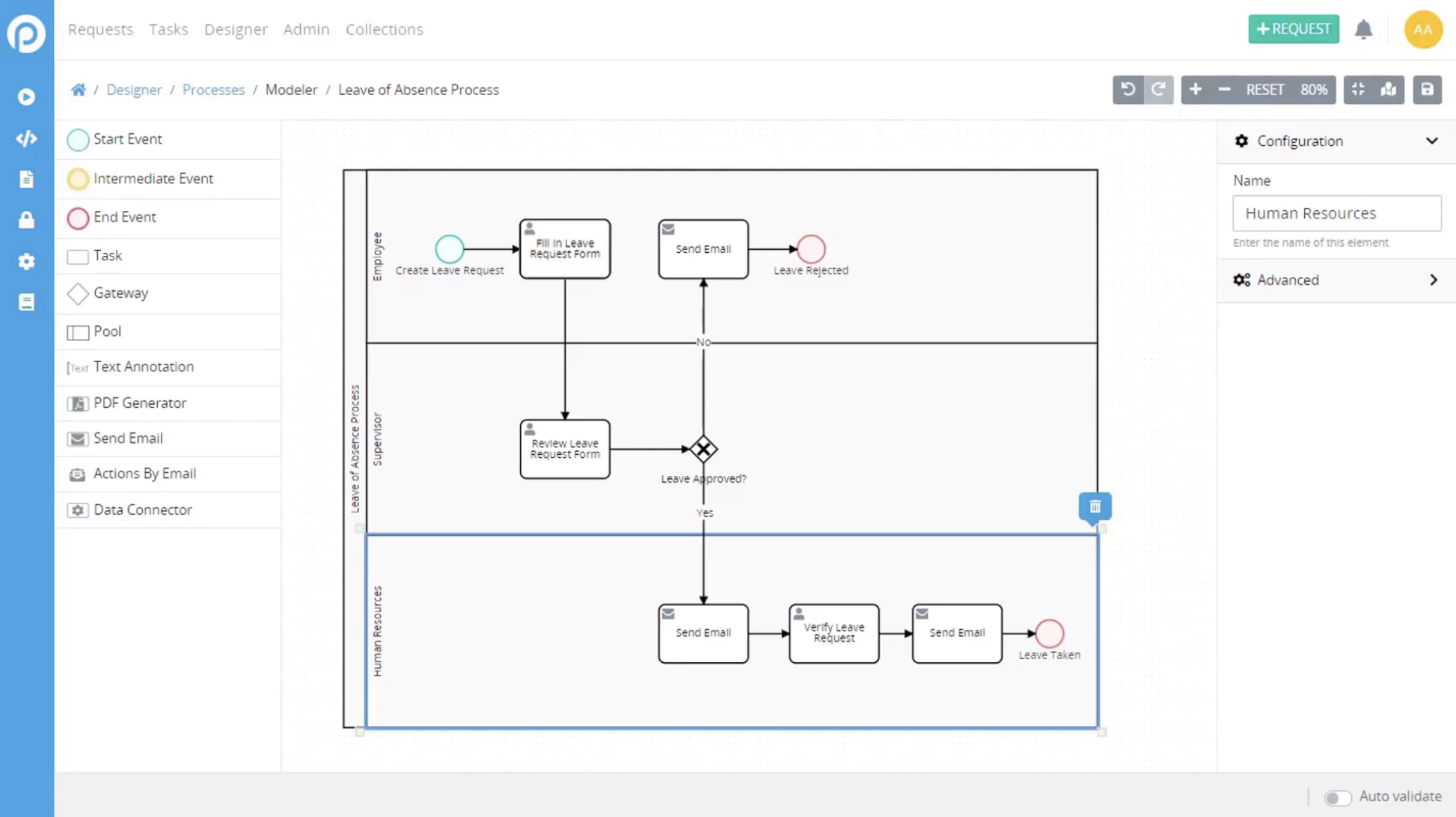
Task: Click the Name input field
Action: click(1336, 213)
